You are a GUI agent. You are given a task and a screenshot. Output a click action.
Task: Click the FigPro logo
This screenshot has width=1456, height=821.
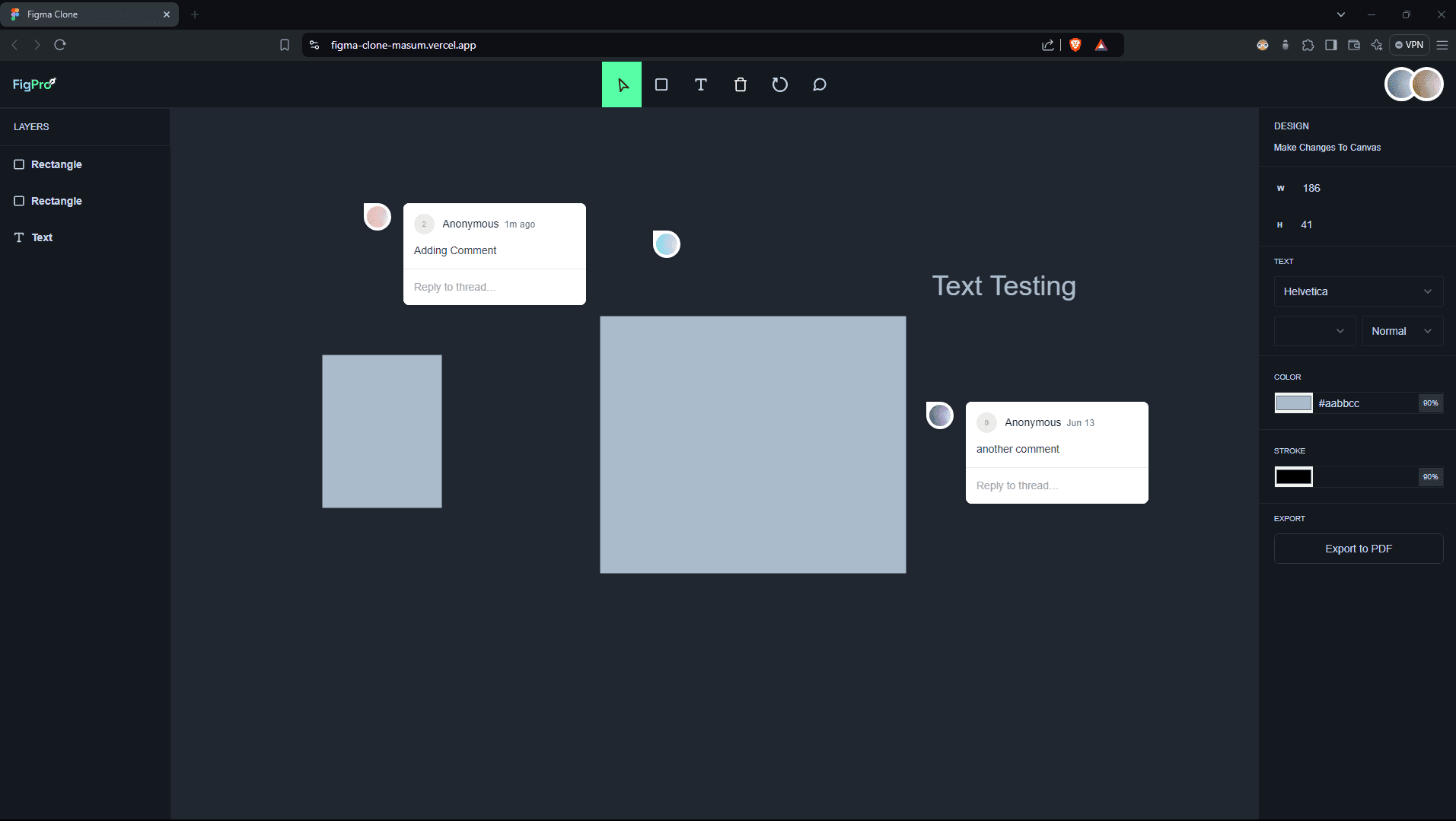(x=34, y=84)
